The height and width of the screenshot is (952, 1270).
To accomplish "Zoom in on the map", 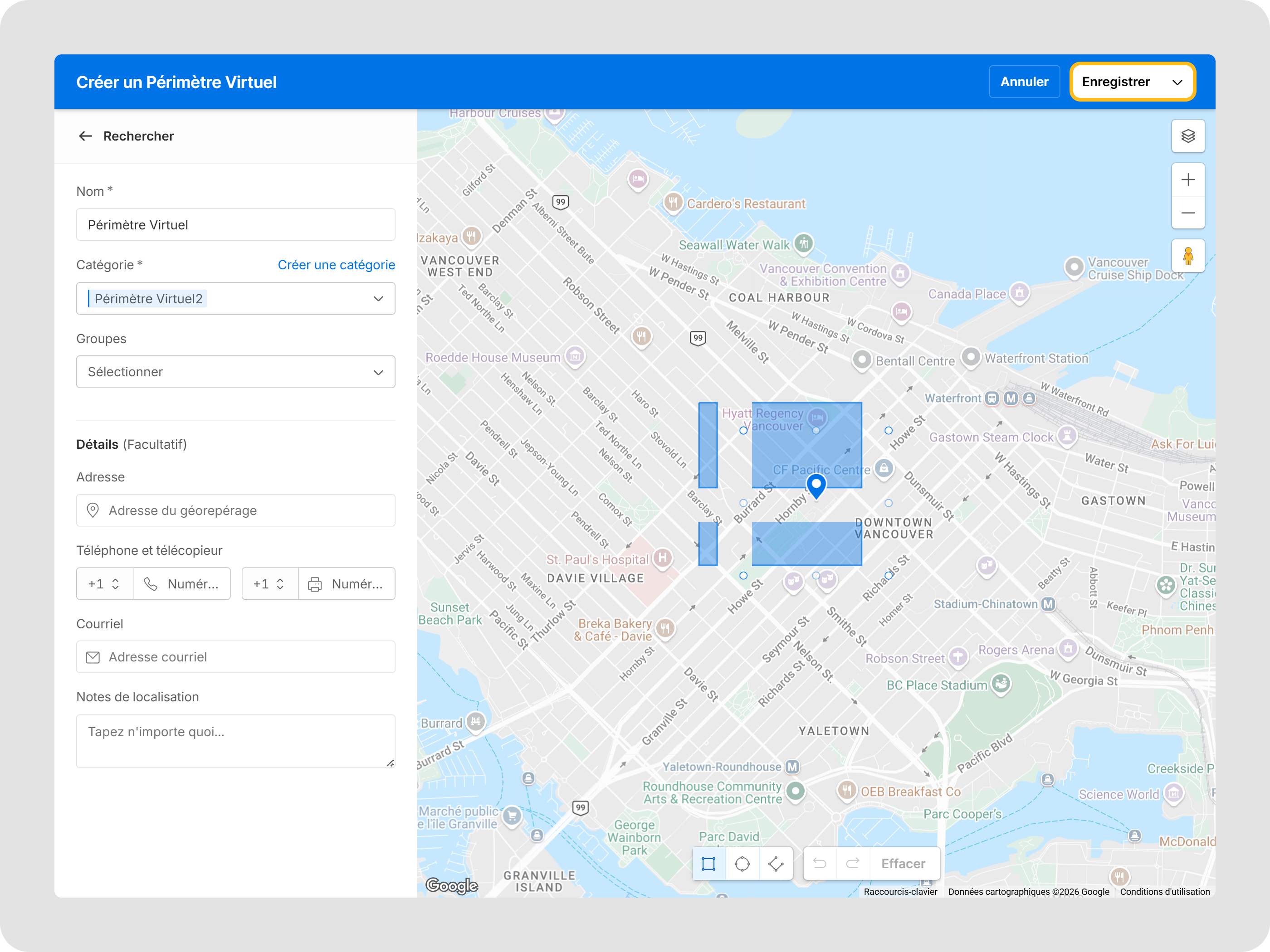I will tap(1188, 180).
